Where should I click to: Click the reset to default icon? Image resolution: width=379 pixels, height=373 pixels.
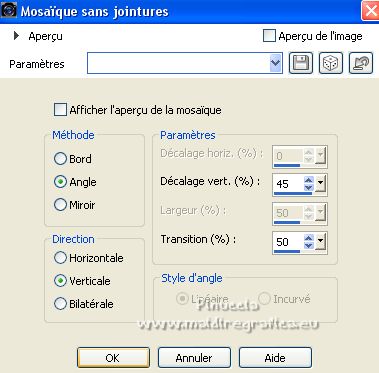coord(361,63)
